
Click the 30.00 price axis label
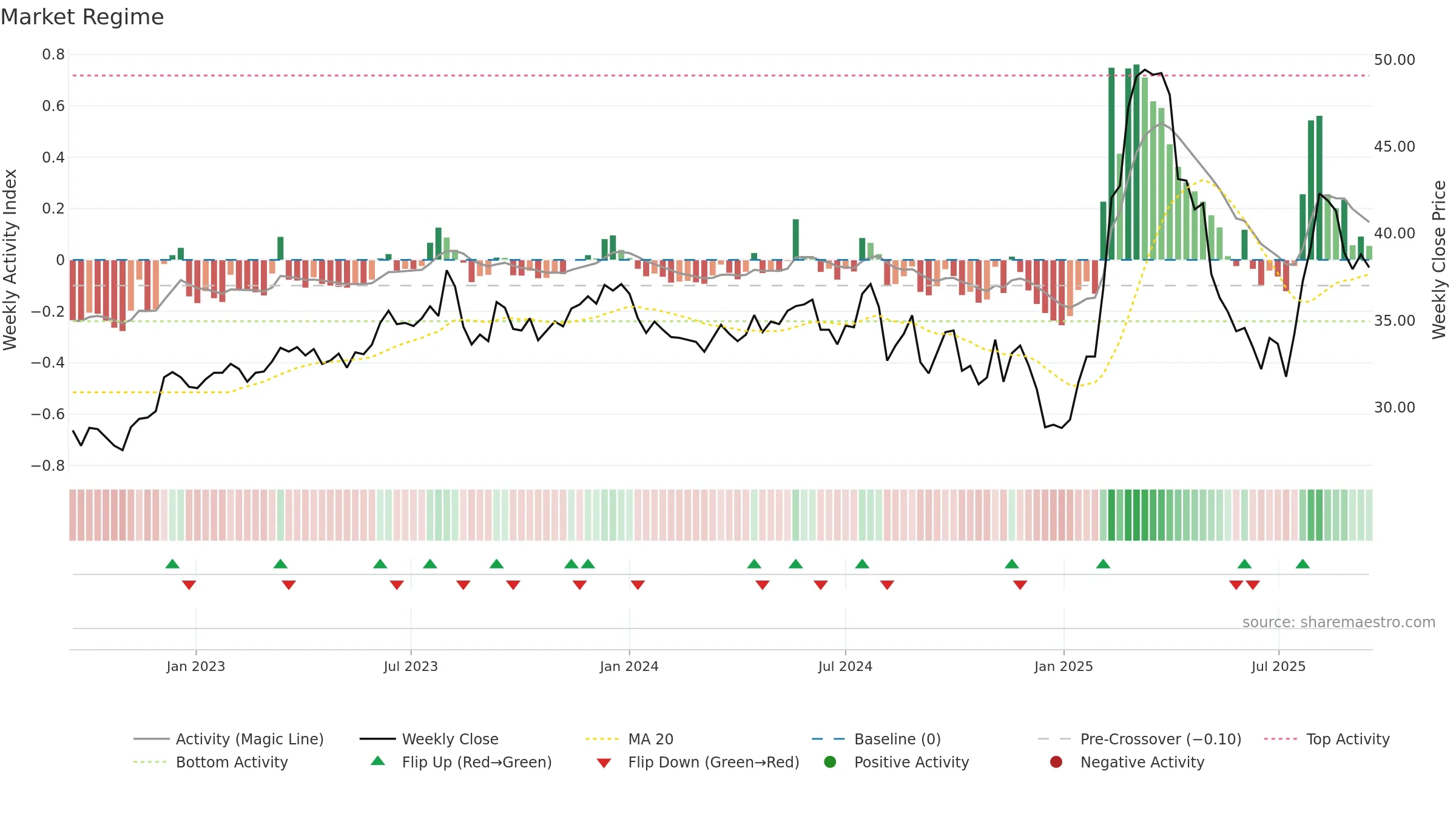1395,408
